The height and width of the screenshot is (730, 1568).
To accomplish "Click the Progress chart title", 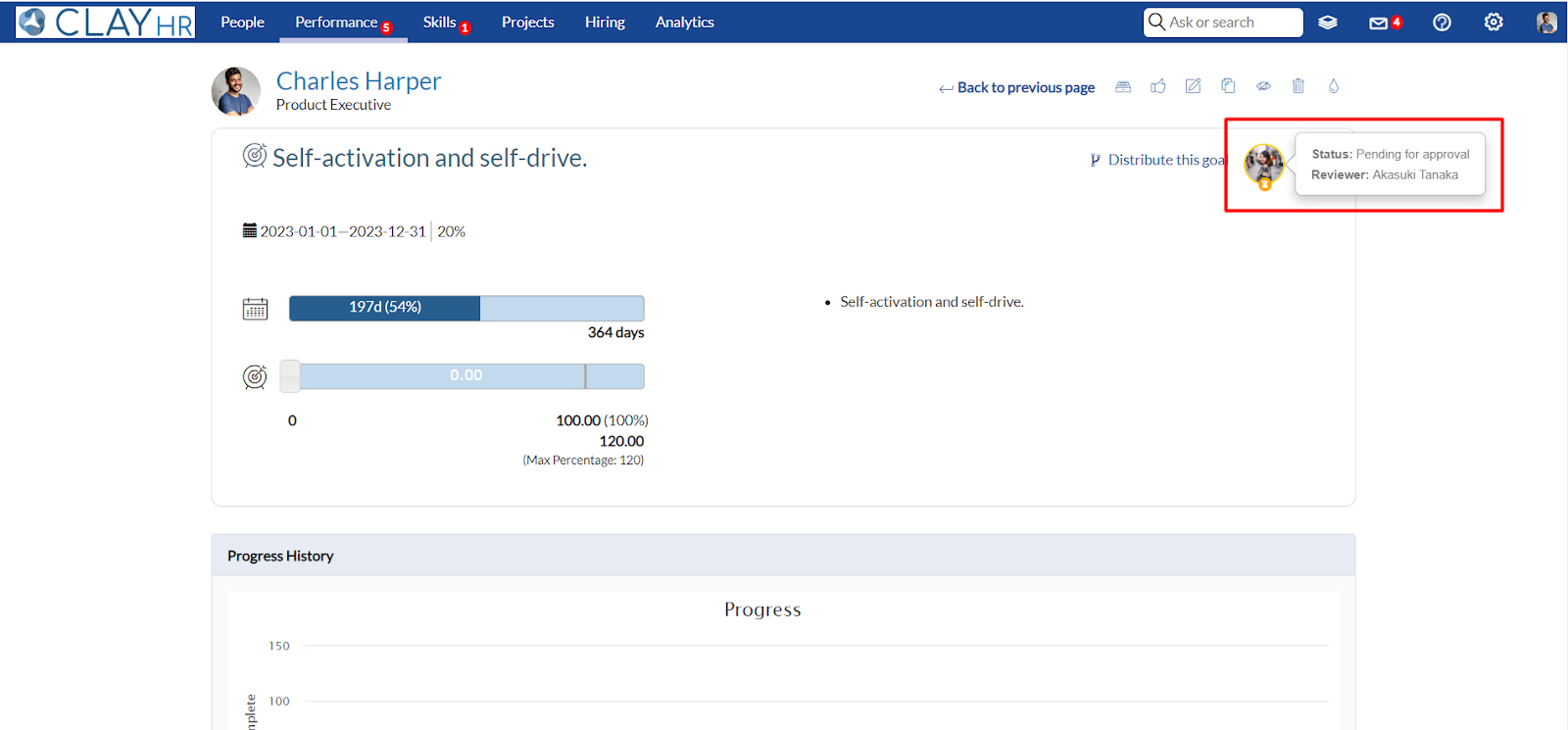I will tap(762, 609).
